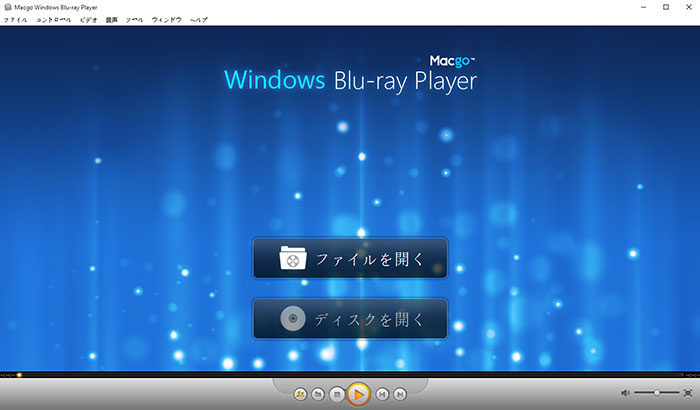700x410 pixels.
Task: Open the ファイル menu
Action: (x=15, y=20)
